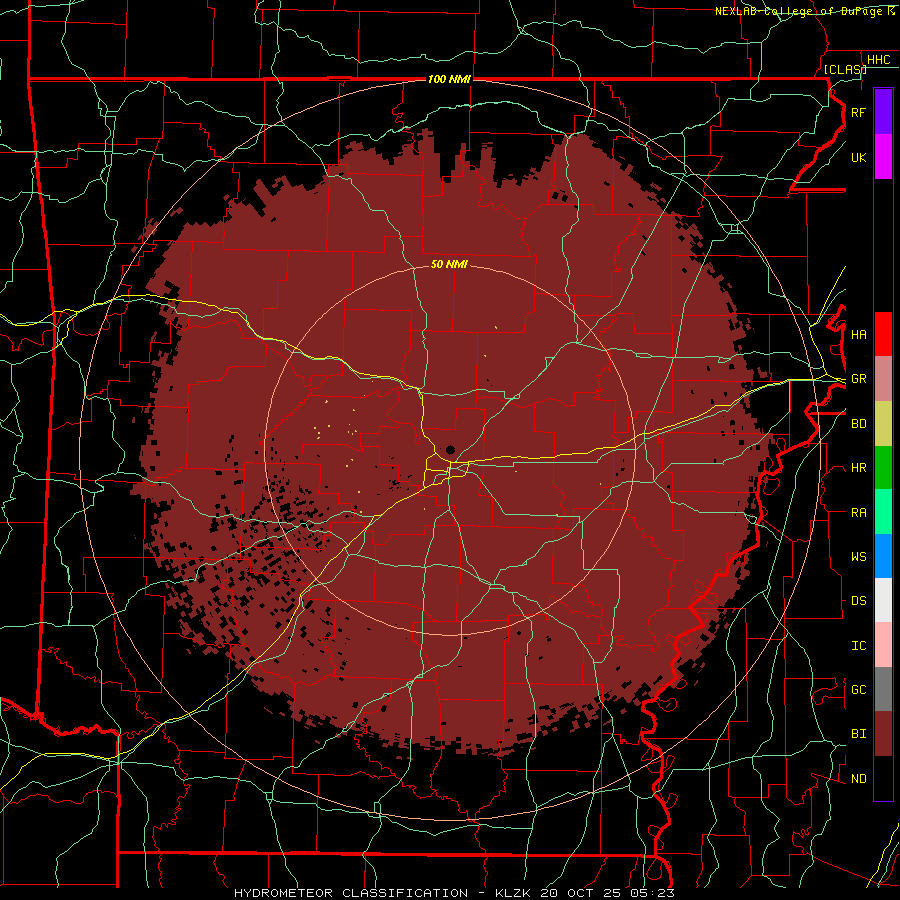
Task: Click the RF legend label
Action: pos(858,112)
